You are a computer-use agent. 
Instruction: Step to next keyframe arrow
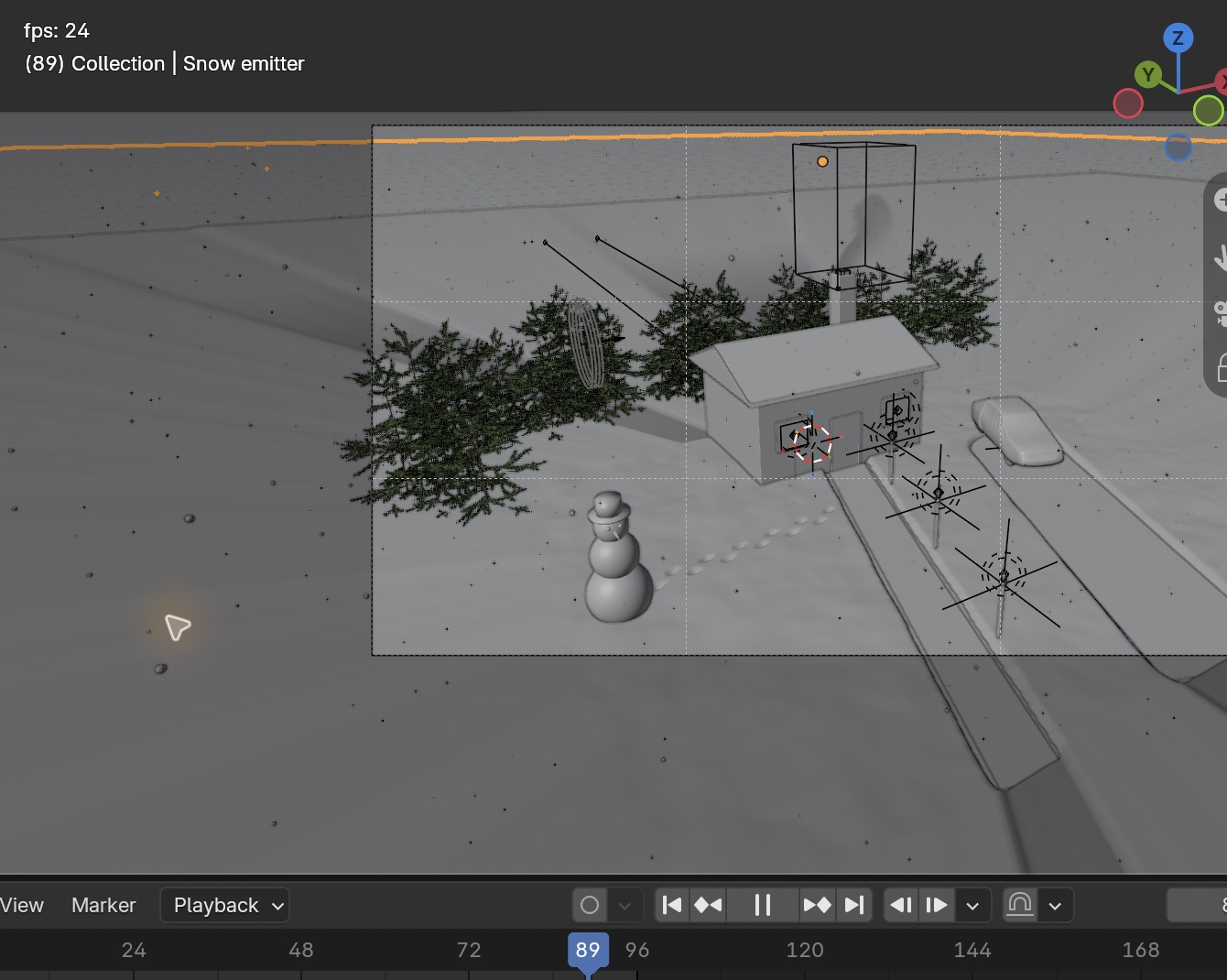coord(937,905)
